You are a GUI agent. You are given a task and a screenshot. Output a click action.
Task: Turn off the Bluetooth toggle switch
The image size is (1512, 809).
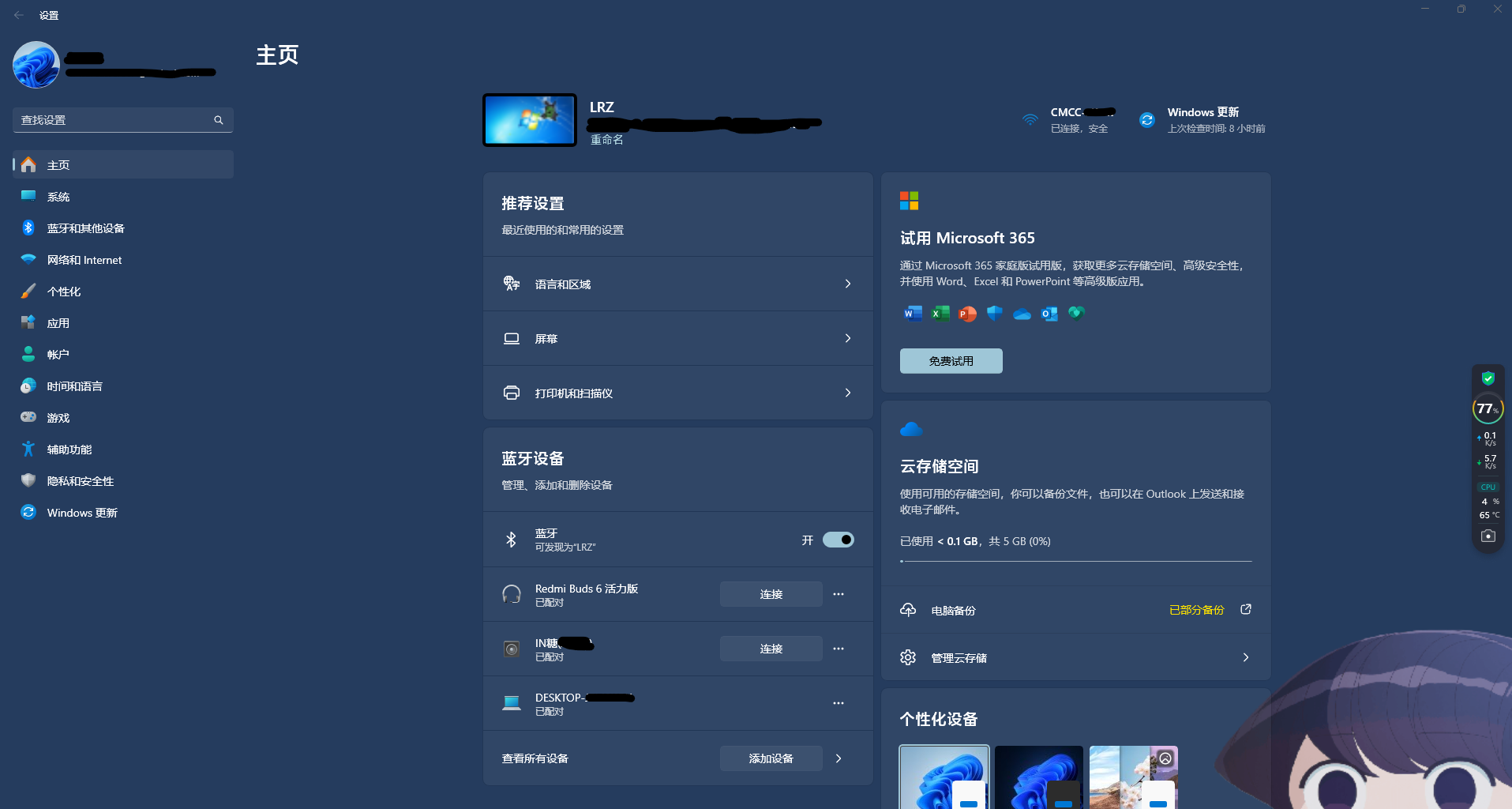point(838,540)
